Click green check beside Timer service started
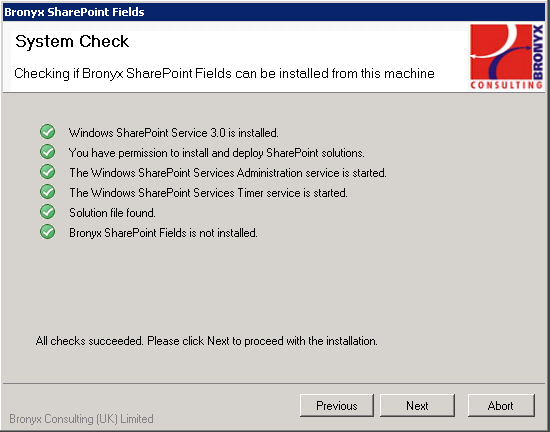 47,192
